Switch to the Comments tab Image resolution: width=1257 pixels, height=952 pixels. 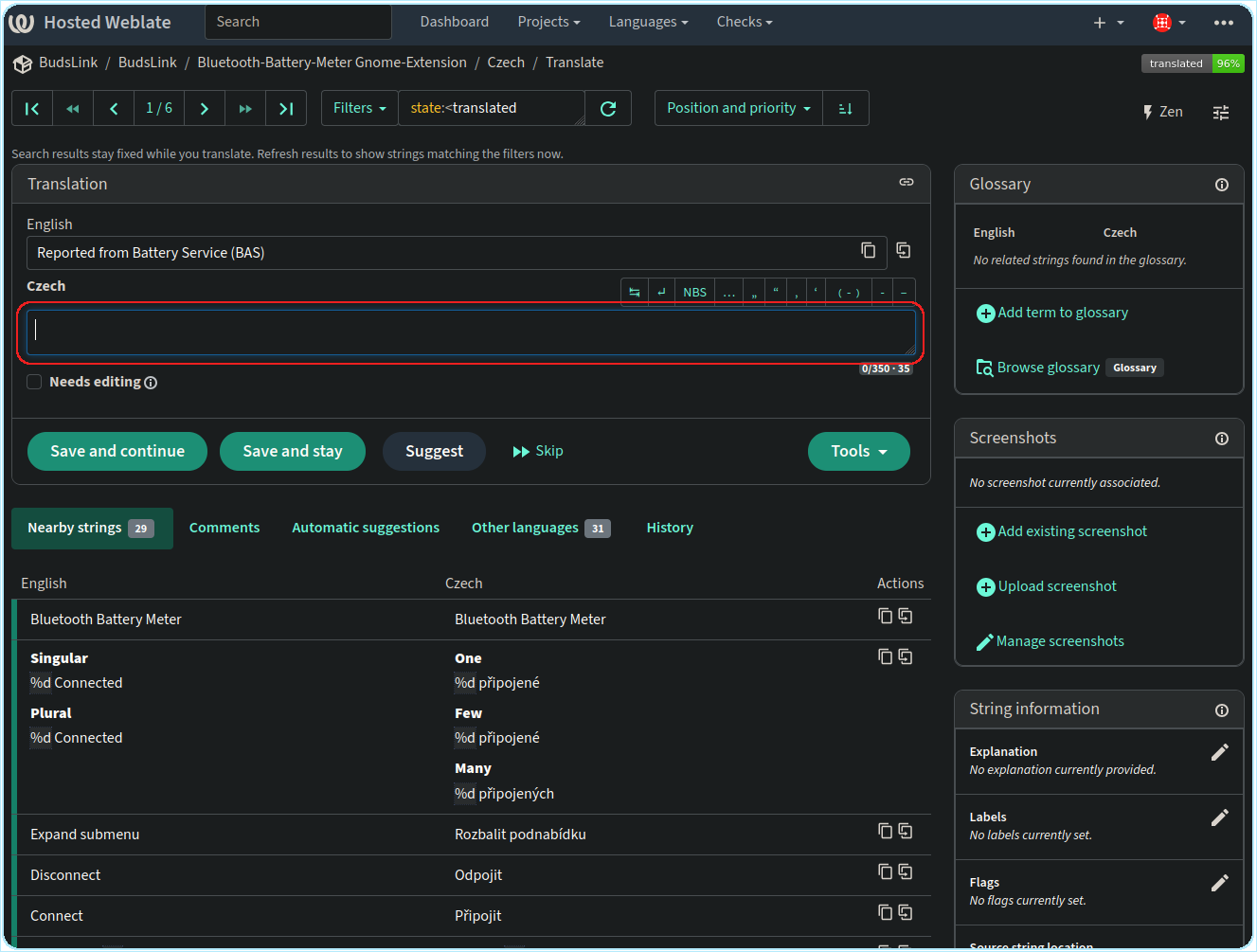(x=224, y=528)
